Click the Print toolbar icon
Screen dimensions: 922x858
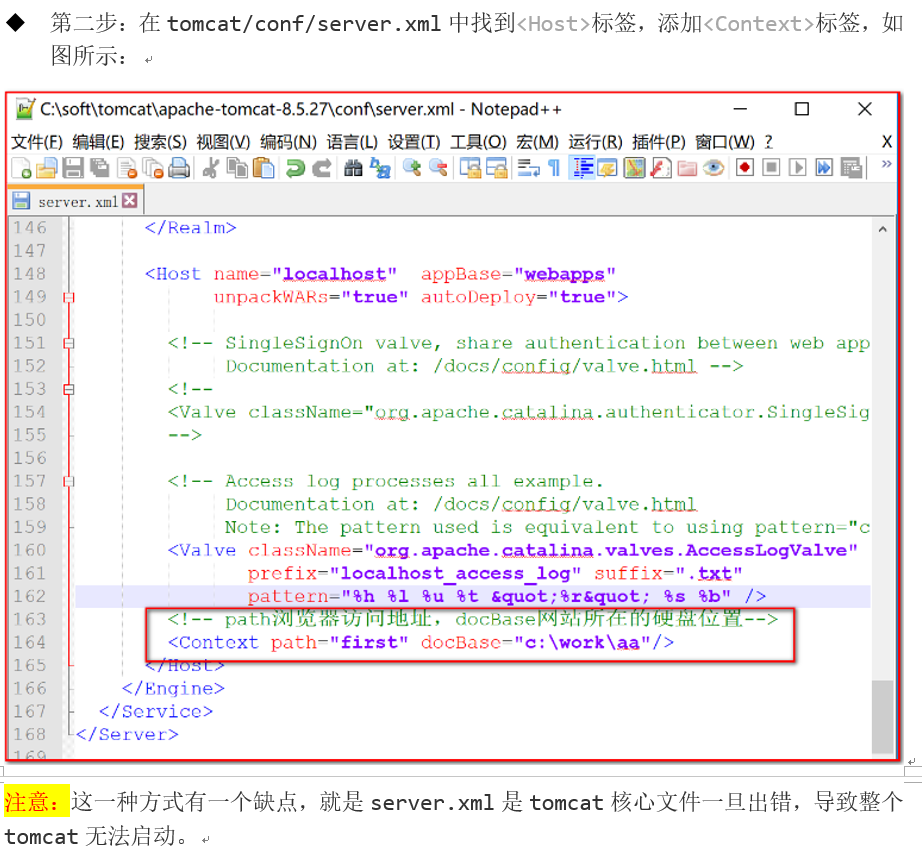pos(179,168)
